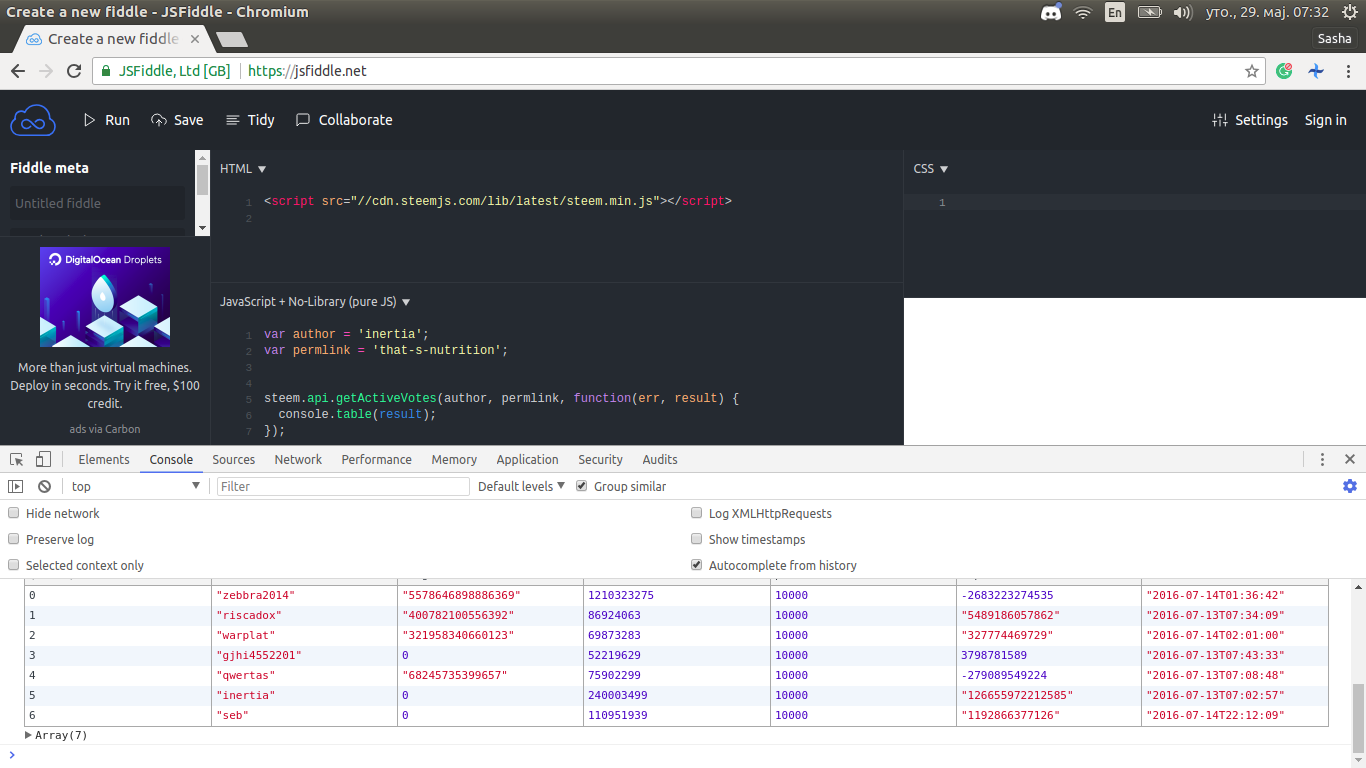Image resolution: width=1366 pixels, height=768 pixels.
Task: Click the Sign in link
Action: tap(1325, 120)
